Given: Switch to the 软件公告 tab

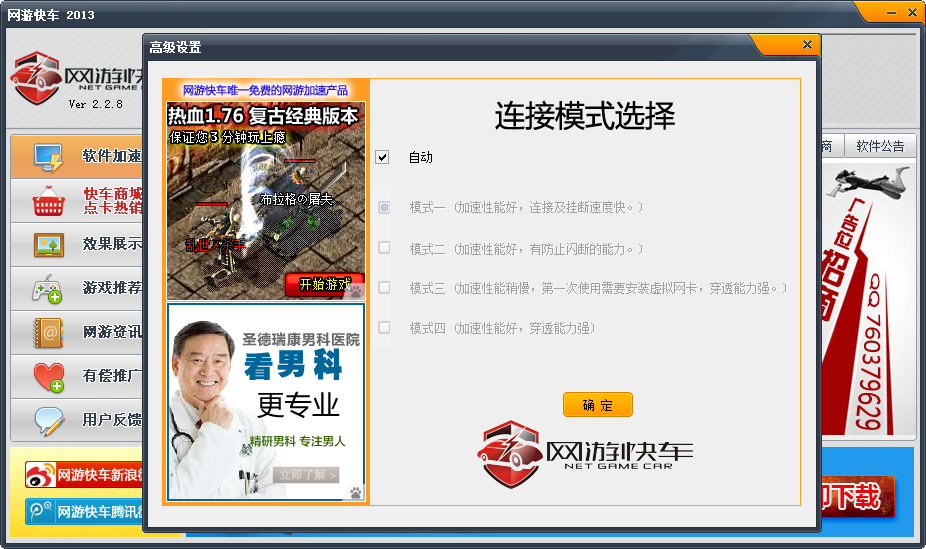Looking at the screenshot, I should coord(880,146).
